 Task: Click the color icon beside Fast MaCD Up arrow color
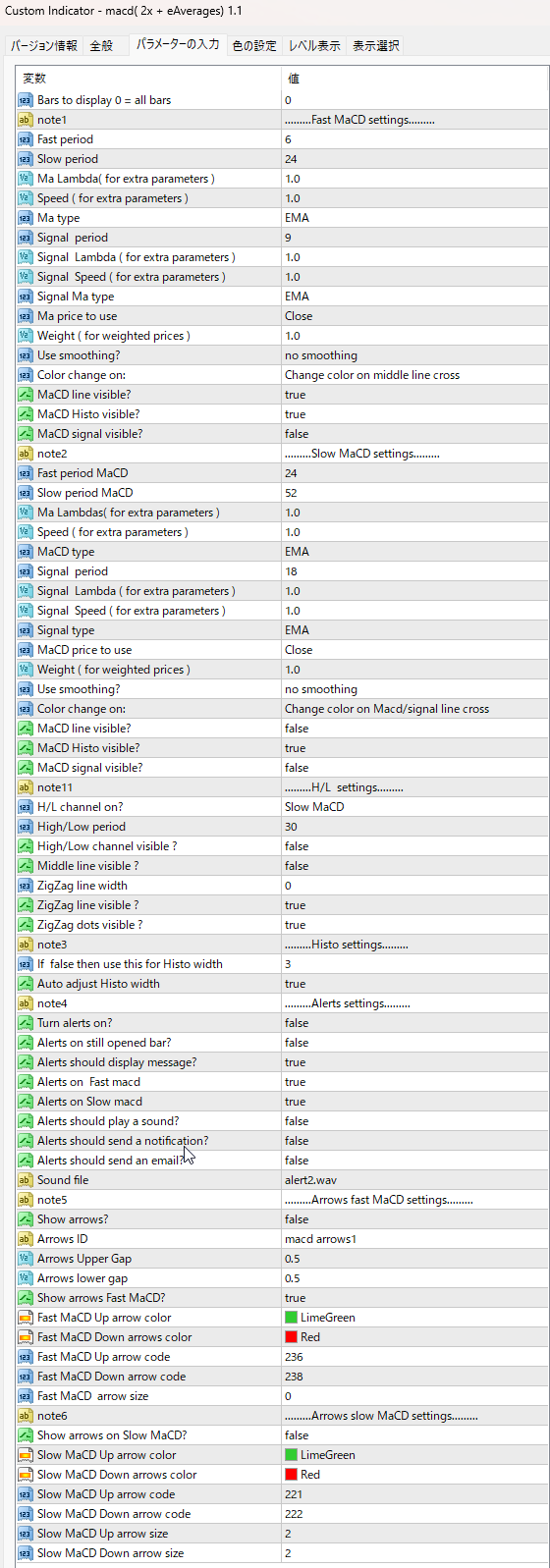26,1318
